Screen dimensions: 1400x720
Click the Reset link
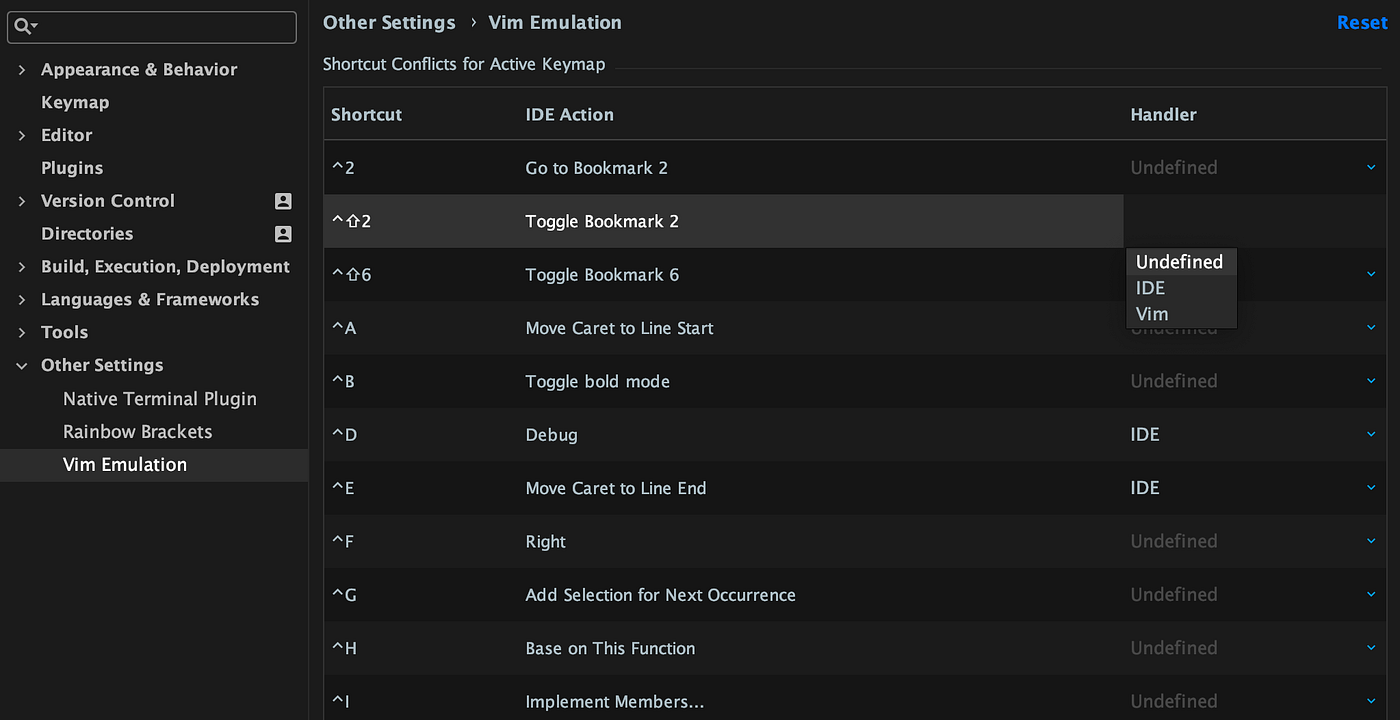1362,22
